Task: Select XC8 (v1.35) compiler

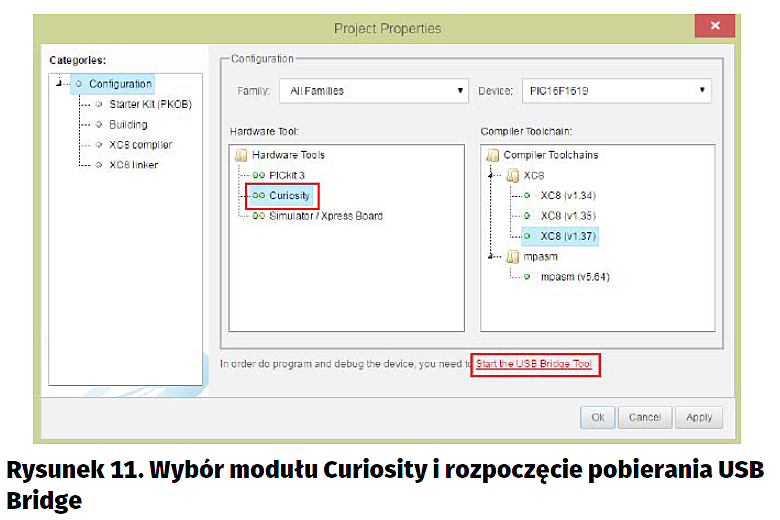Action: (567, 215)
